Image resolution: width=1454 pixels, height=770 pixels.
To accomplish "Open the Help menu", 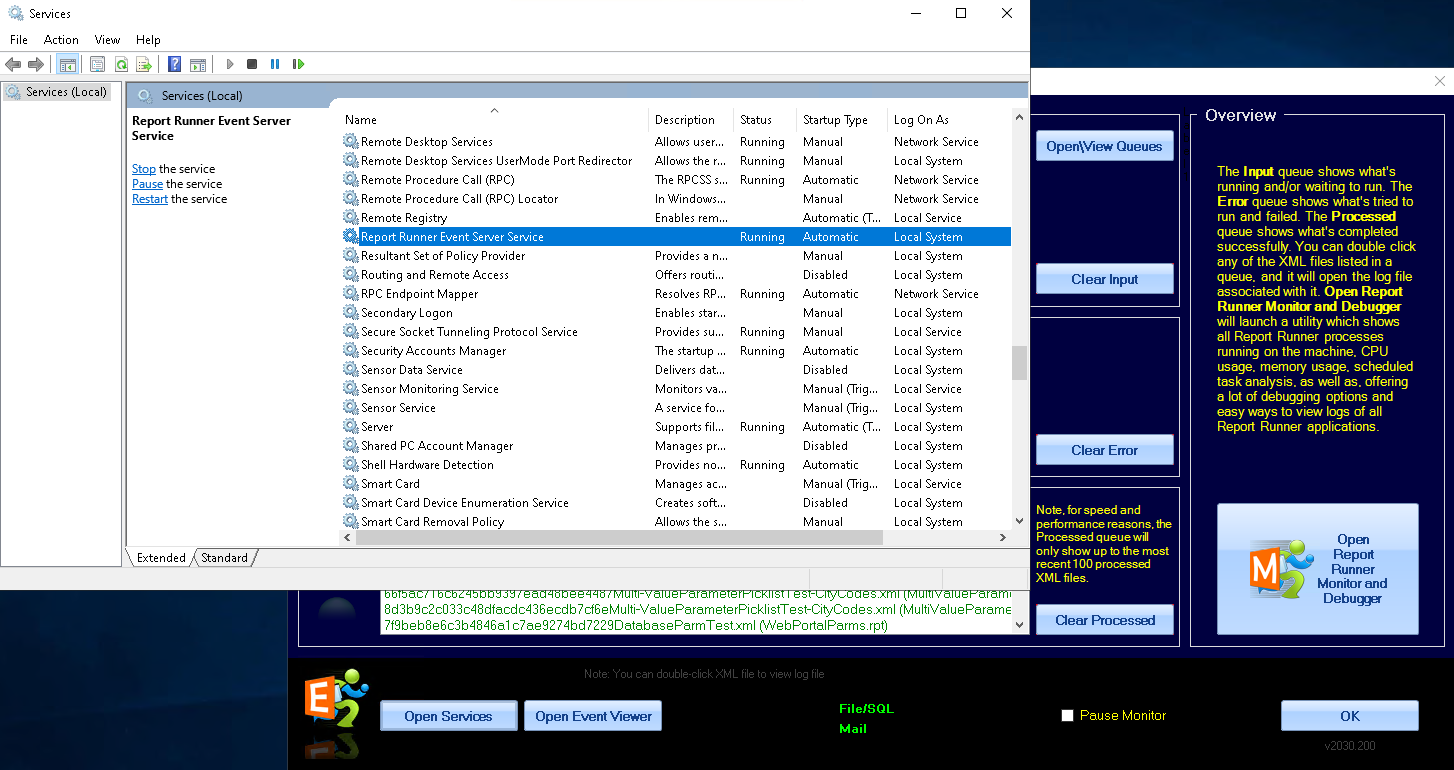I will (x=148, y=40).
